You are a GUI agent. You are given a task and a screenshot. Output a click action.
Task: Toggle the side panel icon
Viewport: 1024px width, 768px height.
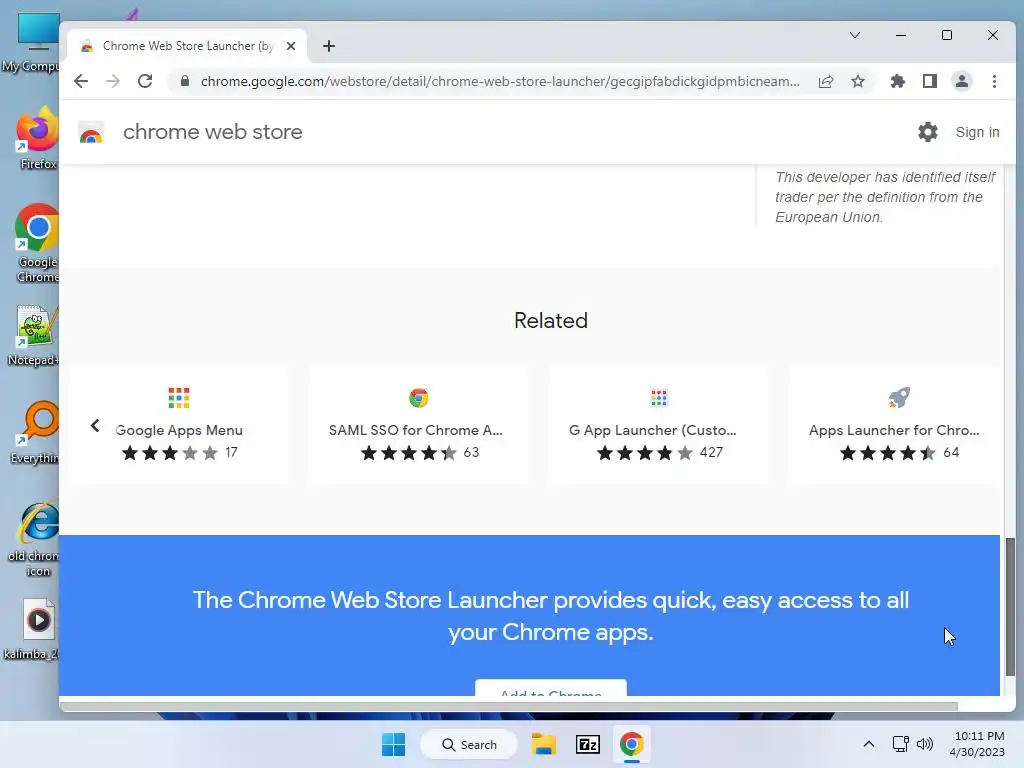tap(930, 81)
